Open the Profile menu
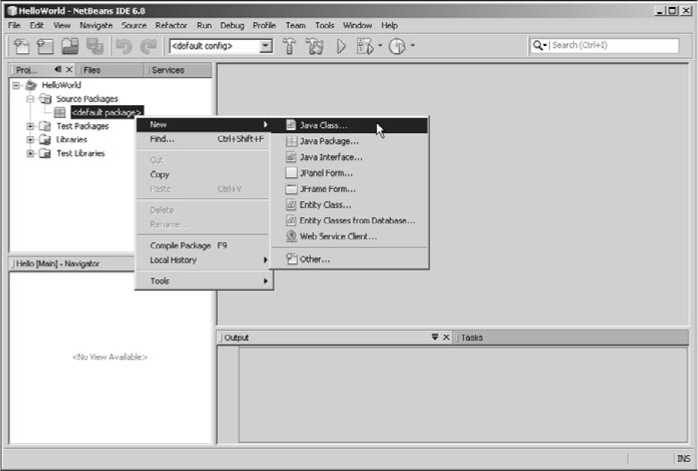 pyautogui.click(x=264, y=25)
